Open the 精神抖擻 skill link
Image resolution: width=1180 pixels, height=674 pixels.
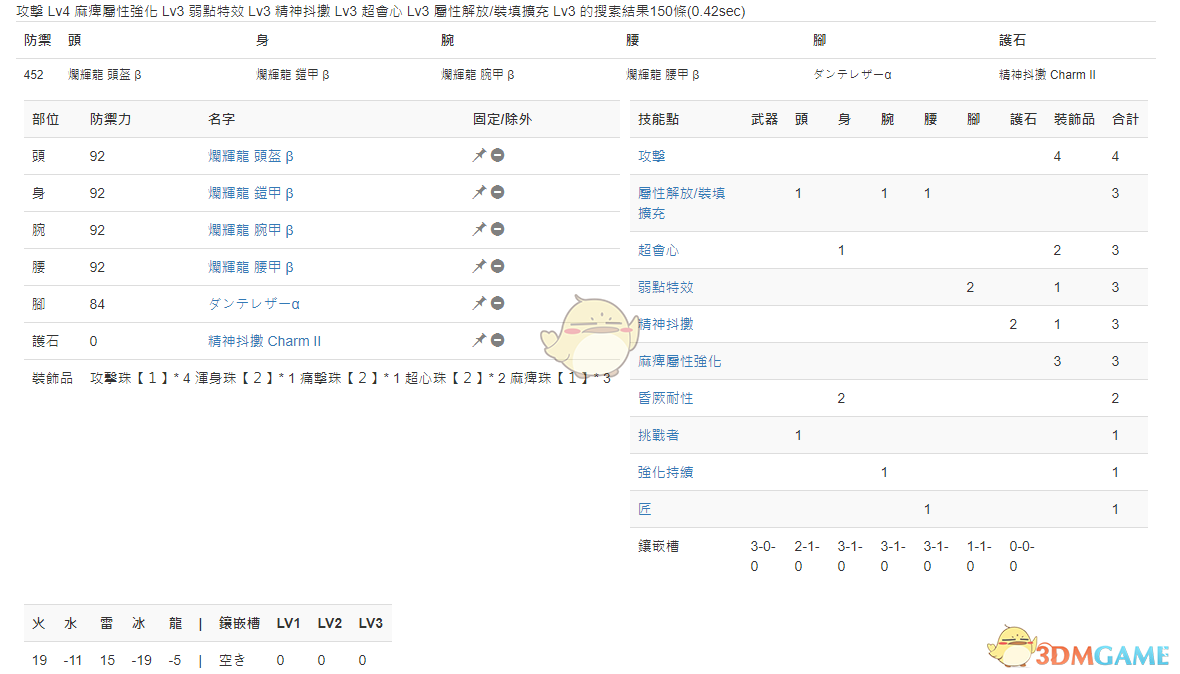pyautogui.click(x=665, y=323)
